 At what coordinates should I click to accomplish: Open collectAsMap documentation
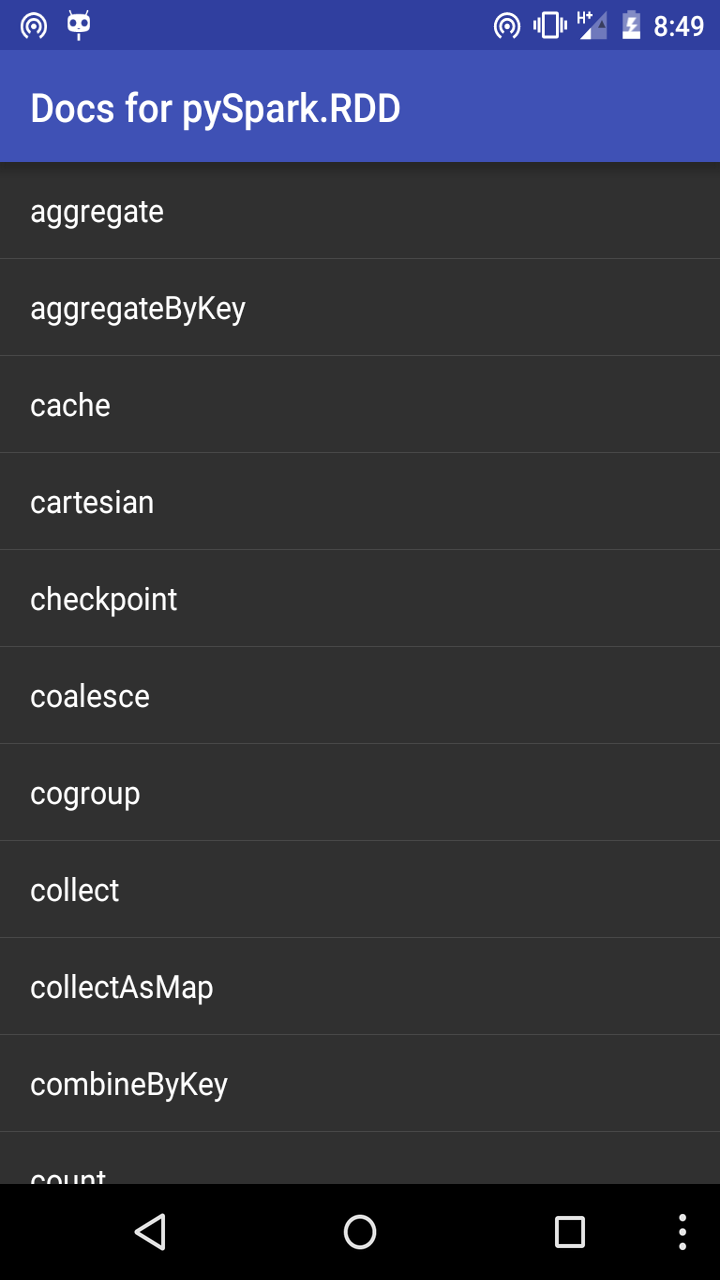point(122,986)
